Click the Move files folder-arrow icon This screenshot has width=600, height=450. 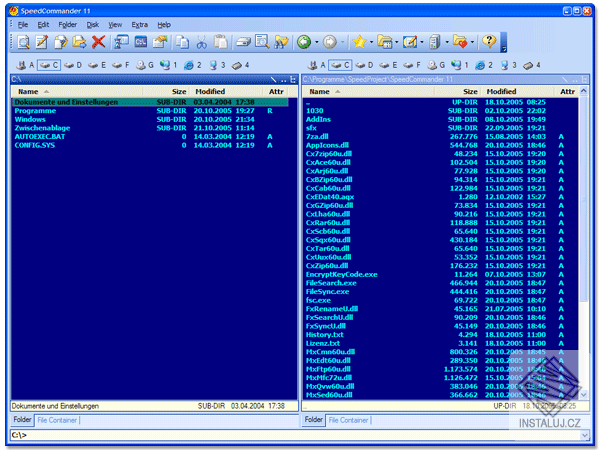[80, 42]
